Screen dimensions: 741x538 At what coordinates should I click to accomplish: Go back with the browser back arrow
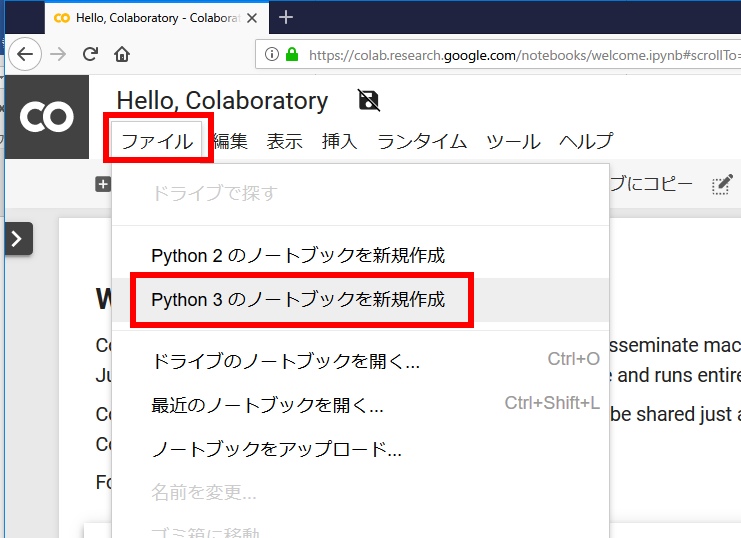pos(25,54)
